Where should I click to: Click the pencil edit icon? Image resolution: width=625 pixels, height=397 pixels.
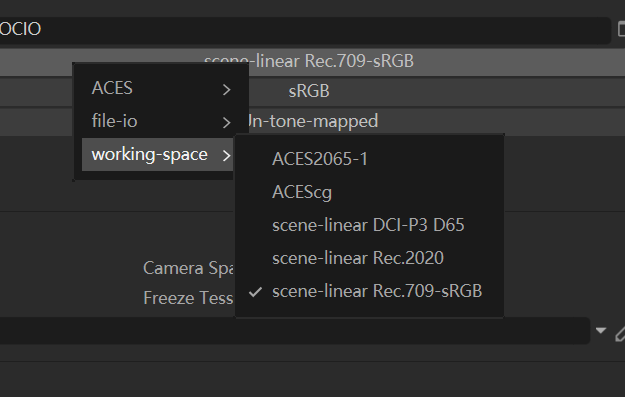[620, 333]
